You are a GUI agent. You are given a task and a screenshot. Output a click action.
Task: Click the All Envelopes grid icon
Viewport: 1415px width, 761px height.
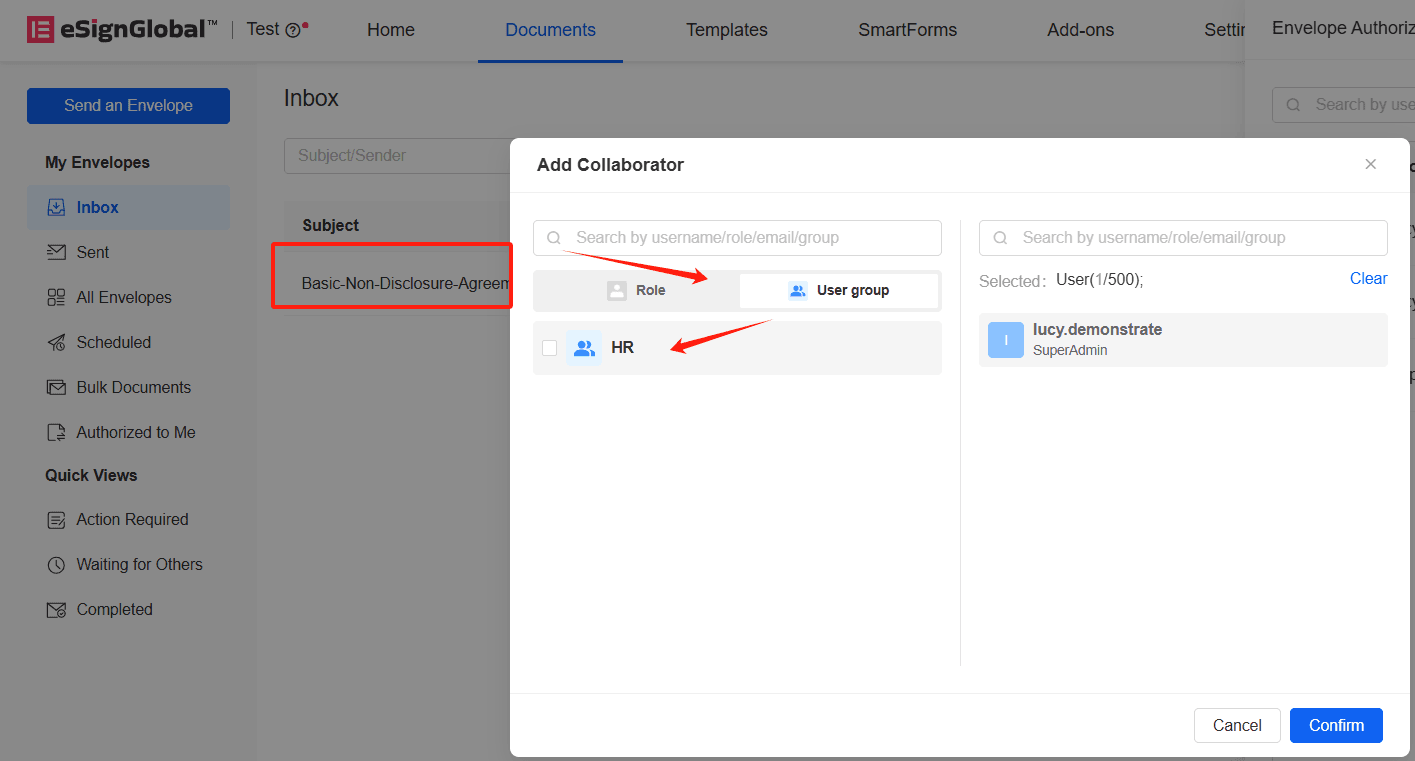tap(56, 298)
